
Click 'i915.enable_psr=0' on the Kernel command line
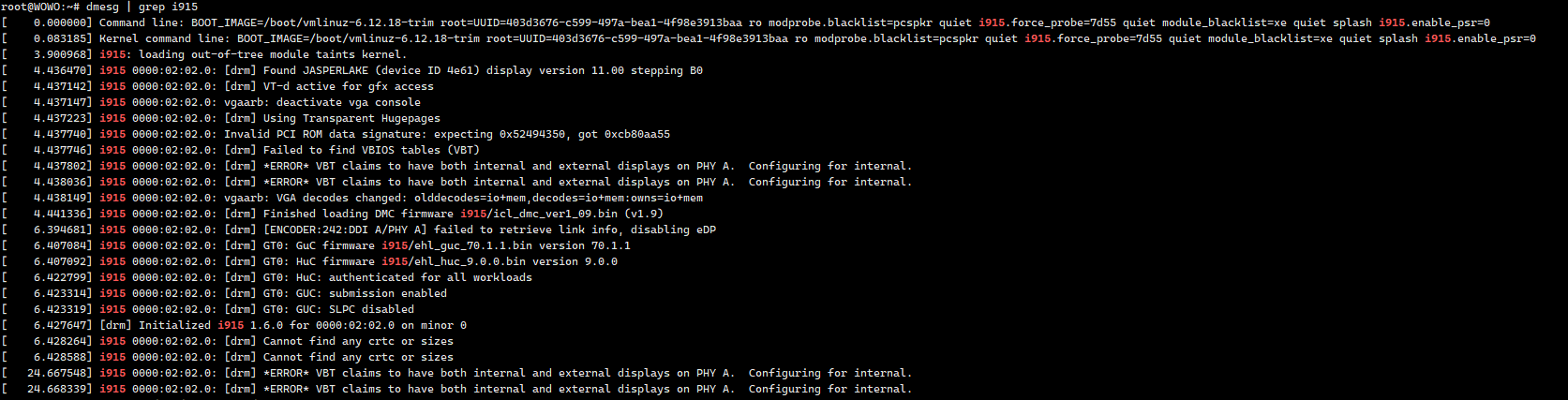click(x=1480, y=38)
